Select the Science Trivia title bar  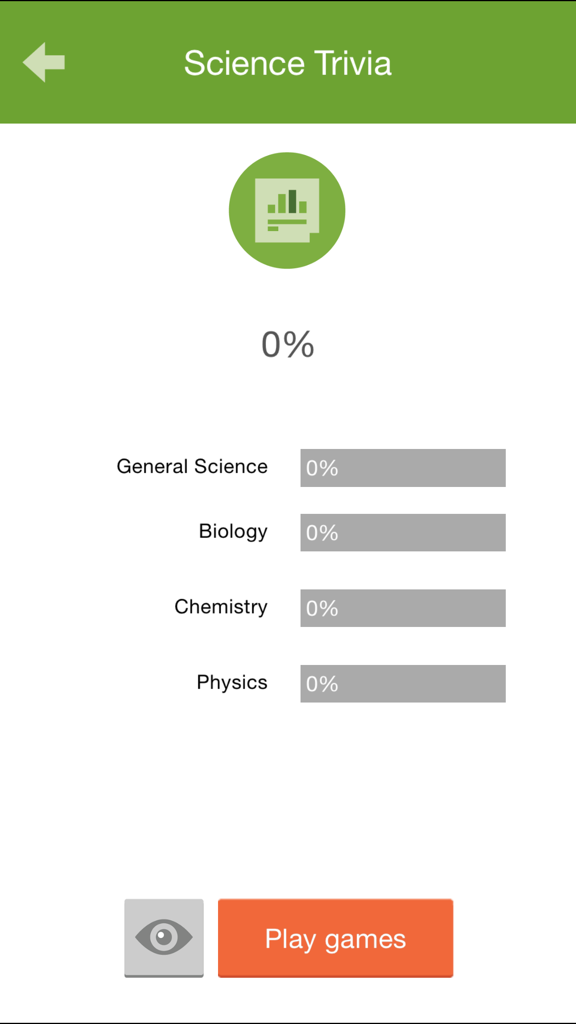coord(287,62)
